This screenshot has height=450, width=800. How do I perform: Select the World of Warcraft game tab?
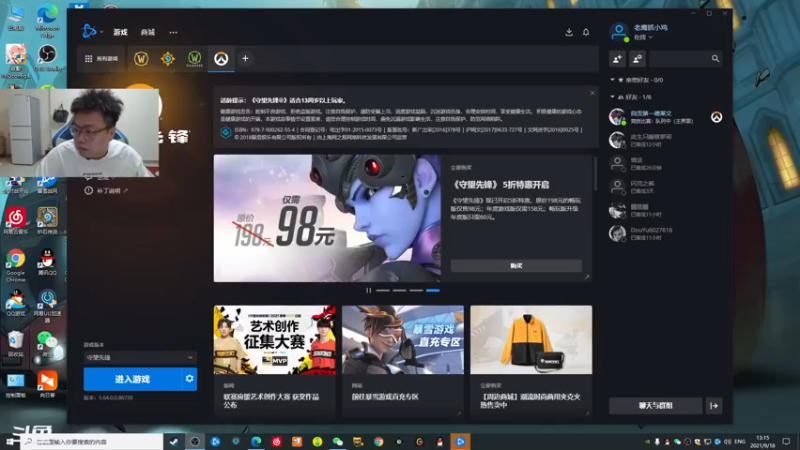tap(141, 59)
